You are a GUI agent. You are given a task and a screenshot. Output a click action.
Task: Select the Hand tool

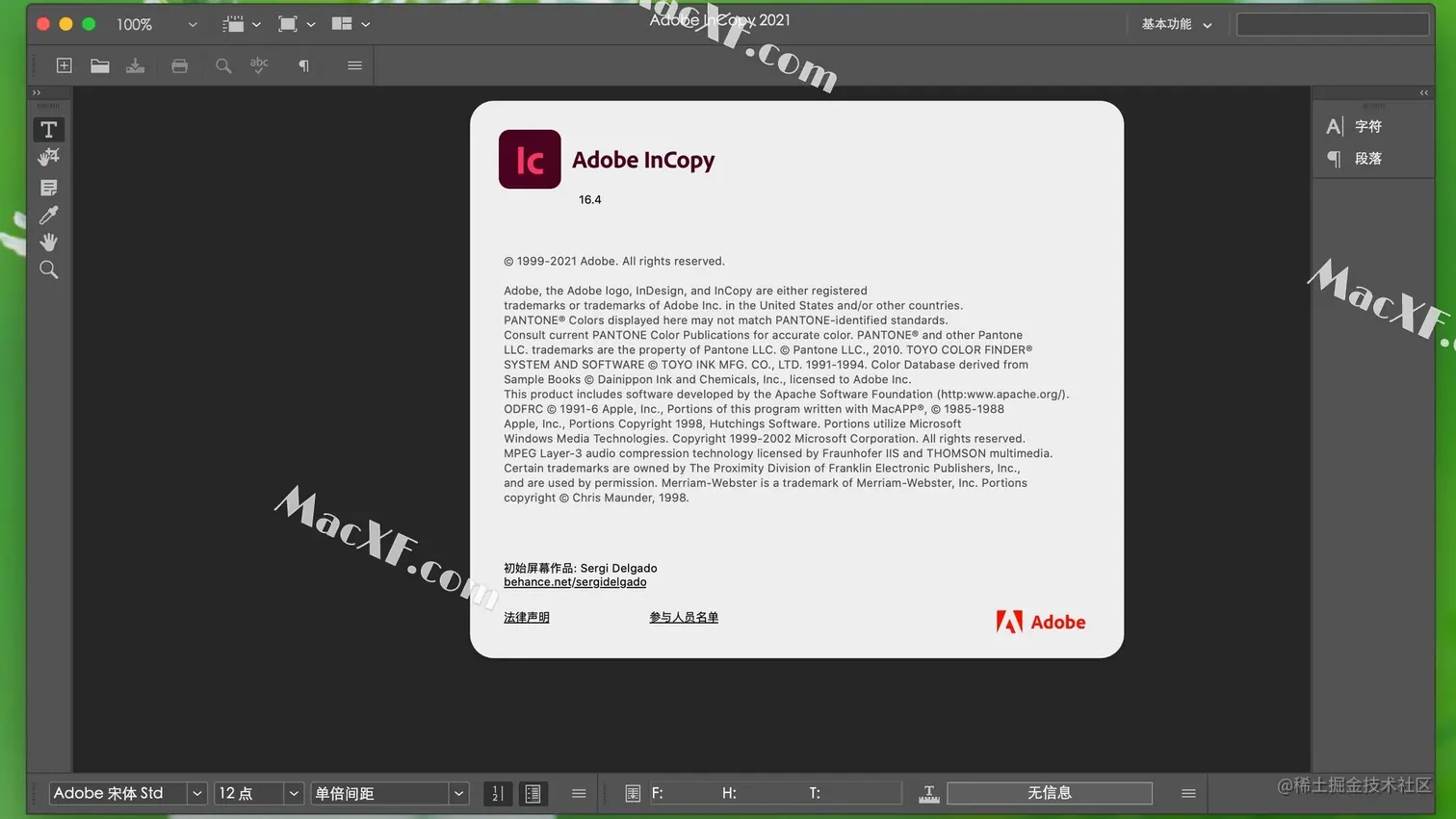48,242
